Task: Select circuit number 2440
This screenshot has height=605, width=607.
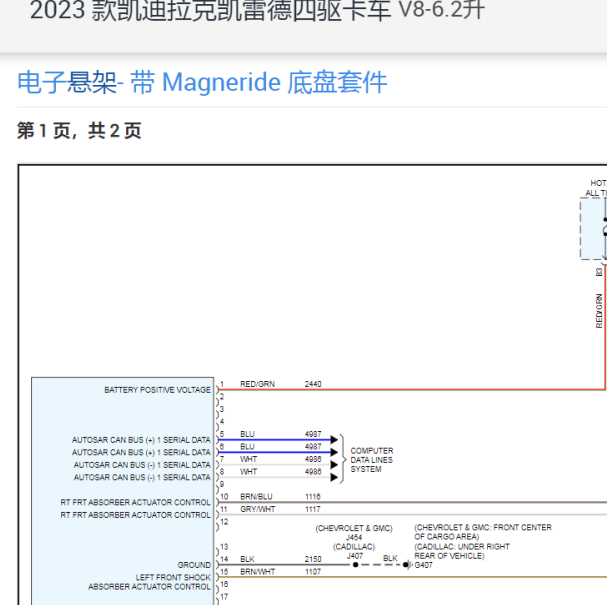Action: point(313,384)
